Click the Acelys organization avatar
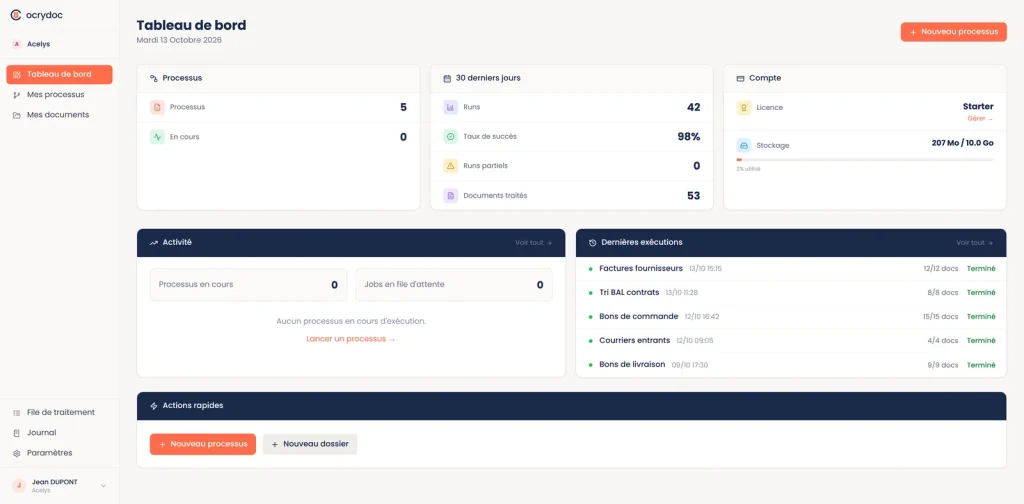Viewport: 1024px width, 504px height. (17, 44)
